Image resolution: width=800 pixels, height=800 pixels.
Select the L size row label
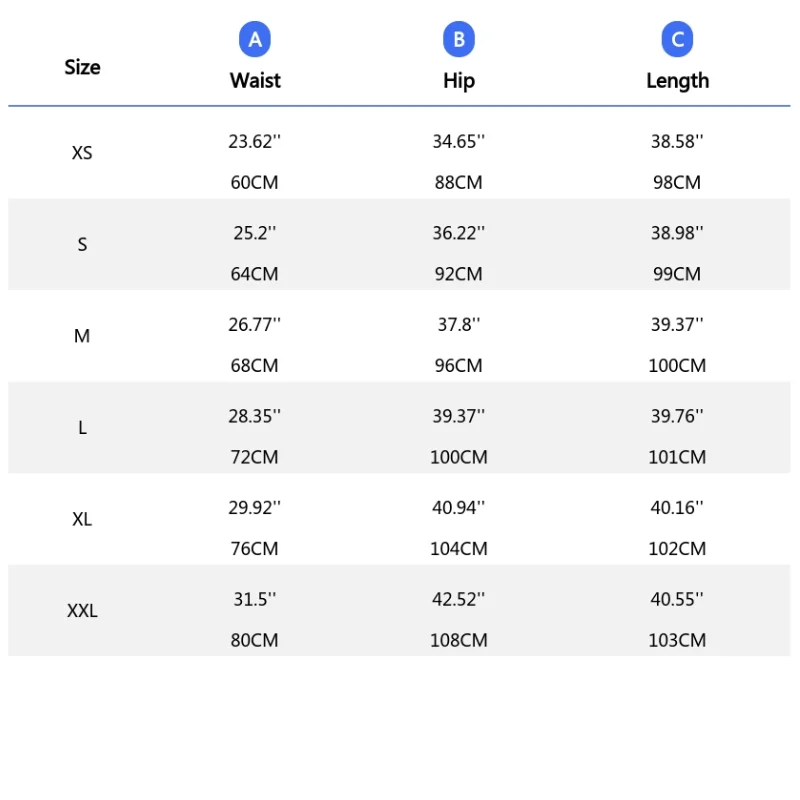click(x=82, y=428)
